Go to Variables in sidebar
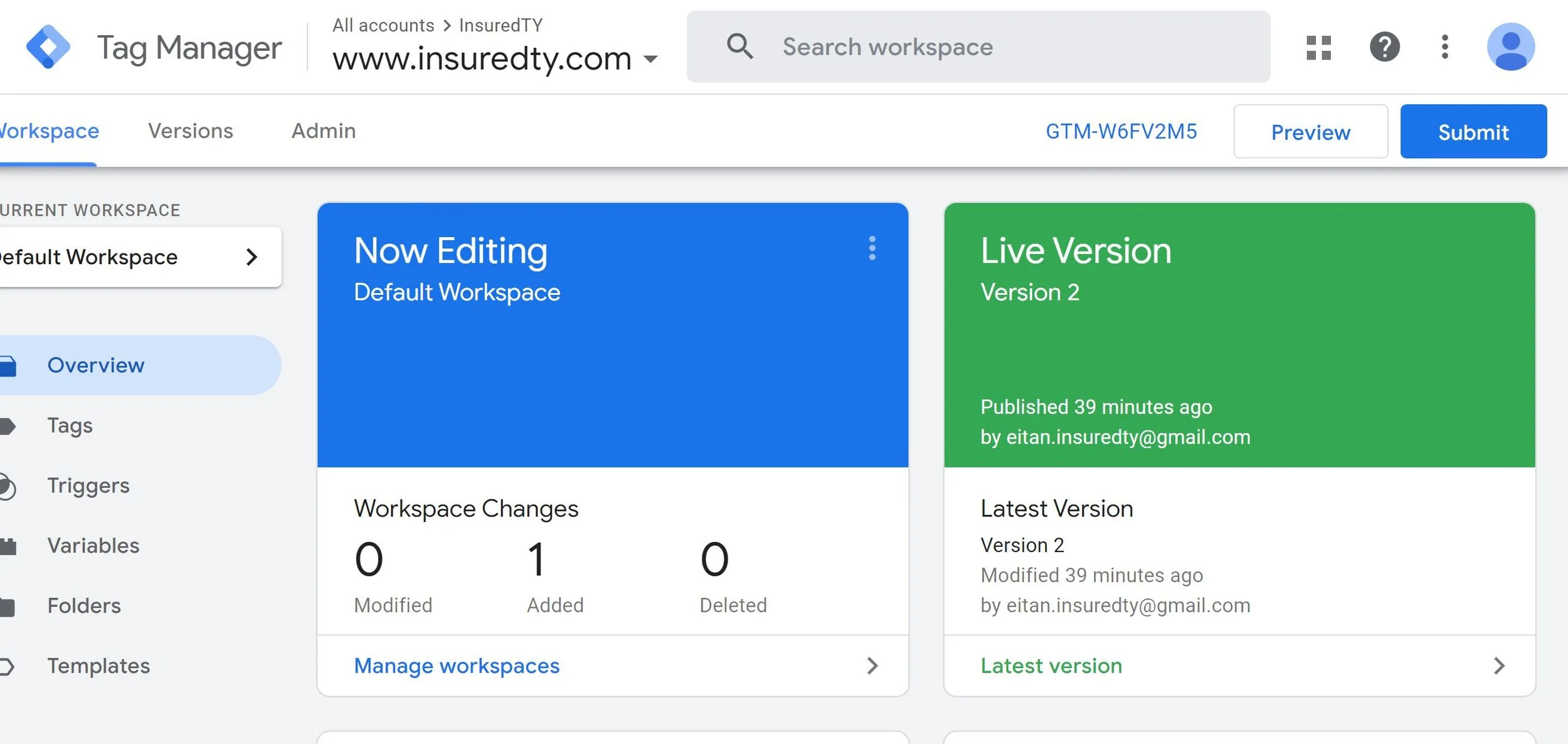Screen dimensions: 1568x744 93,546
